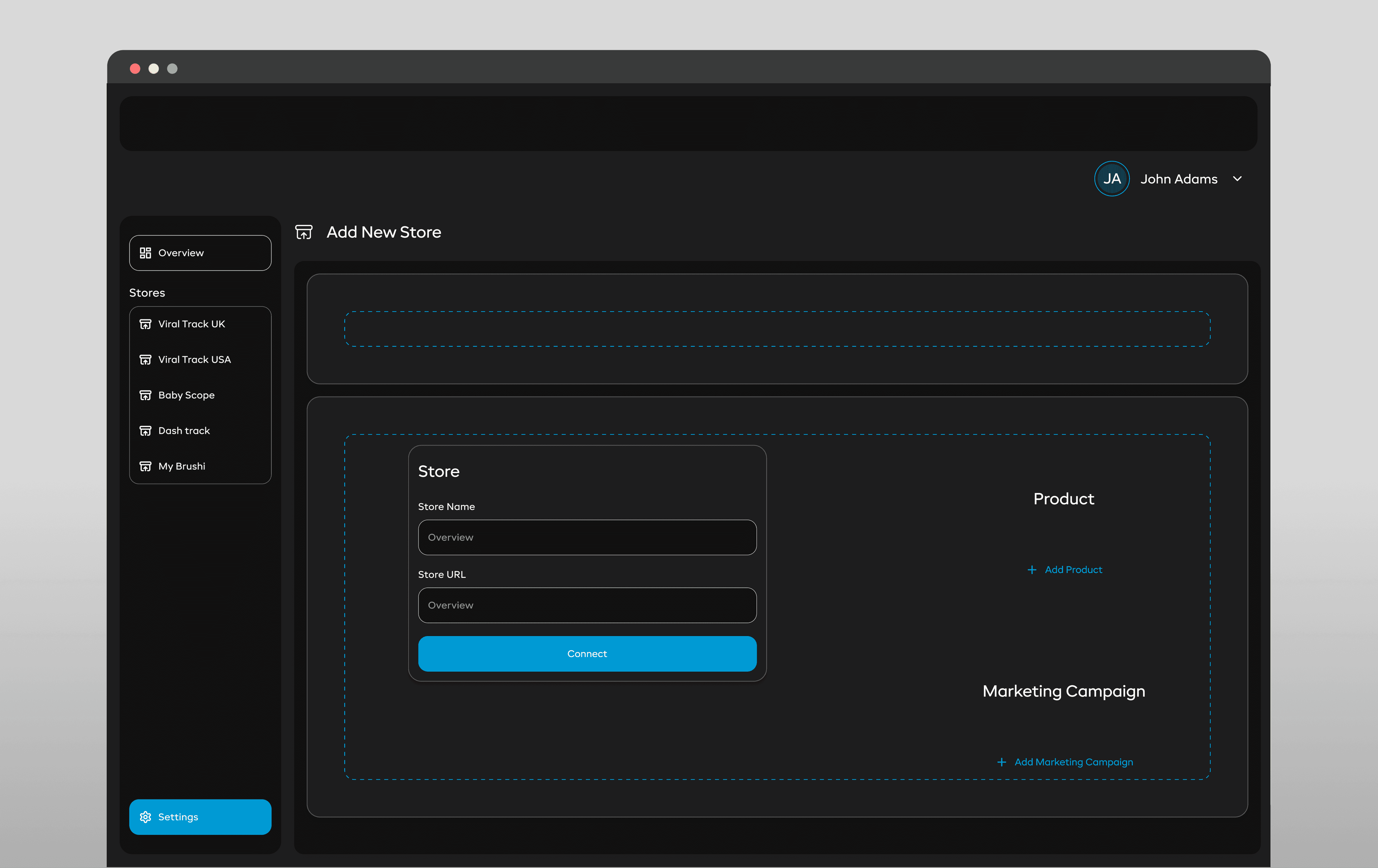Image resolution: width=1378 pixels, height=868 pixels.
Task: Select Viral Track USA store
Action: pos(200,359)
